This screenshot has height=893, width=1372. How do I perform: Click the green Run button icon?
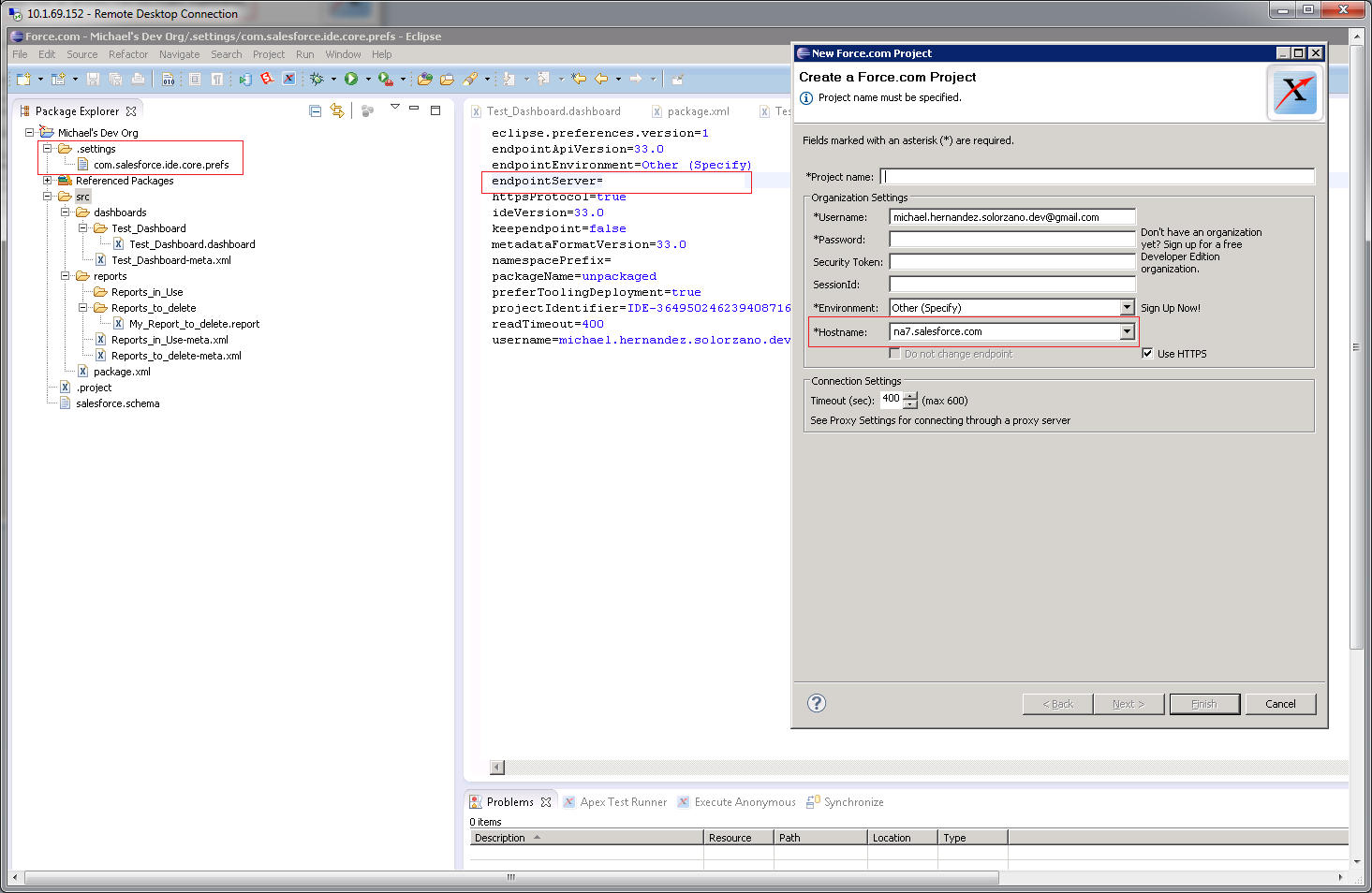click(351, 80)
